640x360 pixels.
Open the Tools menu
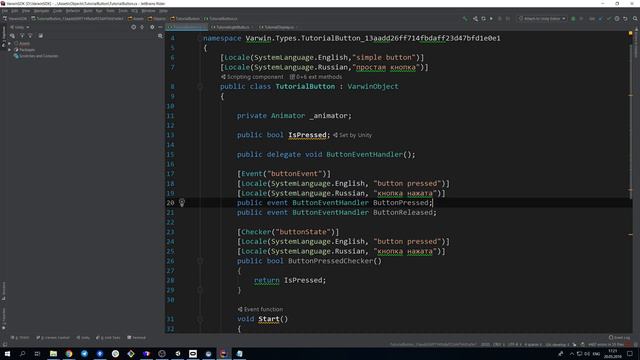click(122, 11)
